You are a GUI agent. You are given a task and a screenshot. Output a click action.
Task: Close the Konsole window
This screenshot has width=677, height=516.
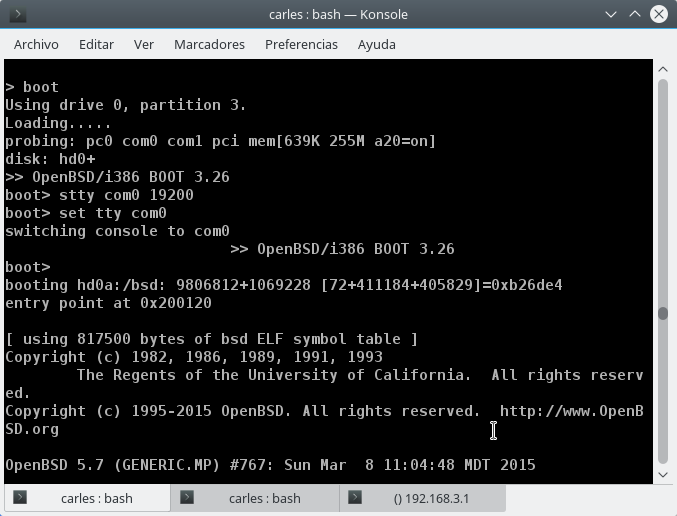pyautogui.click(x=659, y=14)
